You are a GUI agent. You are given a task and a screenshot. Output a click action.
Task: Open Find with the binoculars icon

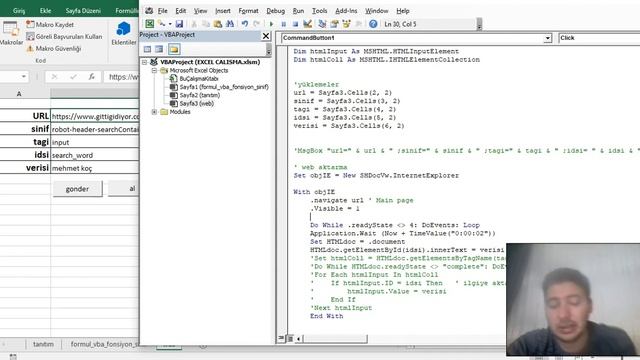(230, 24)
